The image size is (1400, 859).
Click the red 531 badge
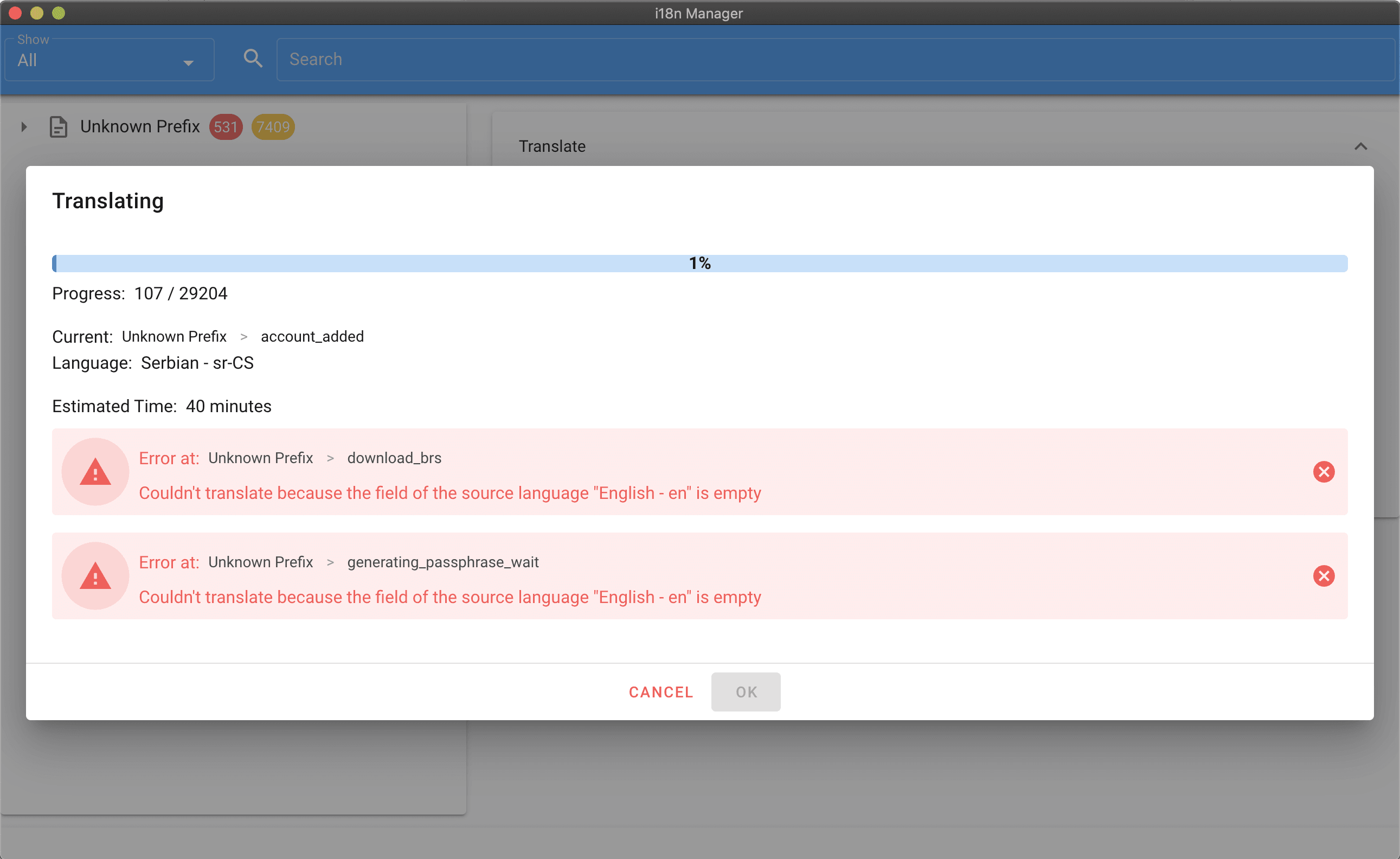point(226,127)
